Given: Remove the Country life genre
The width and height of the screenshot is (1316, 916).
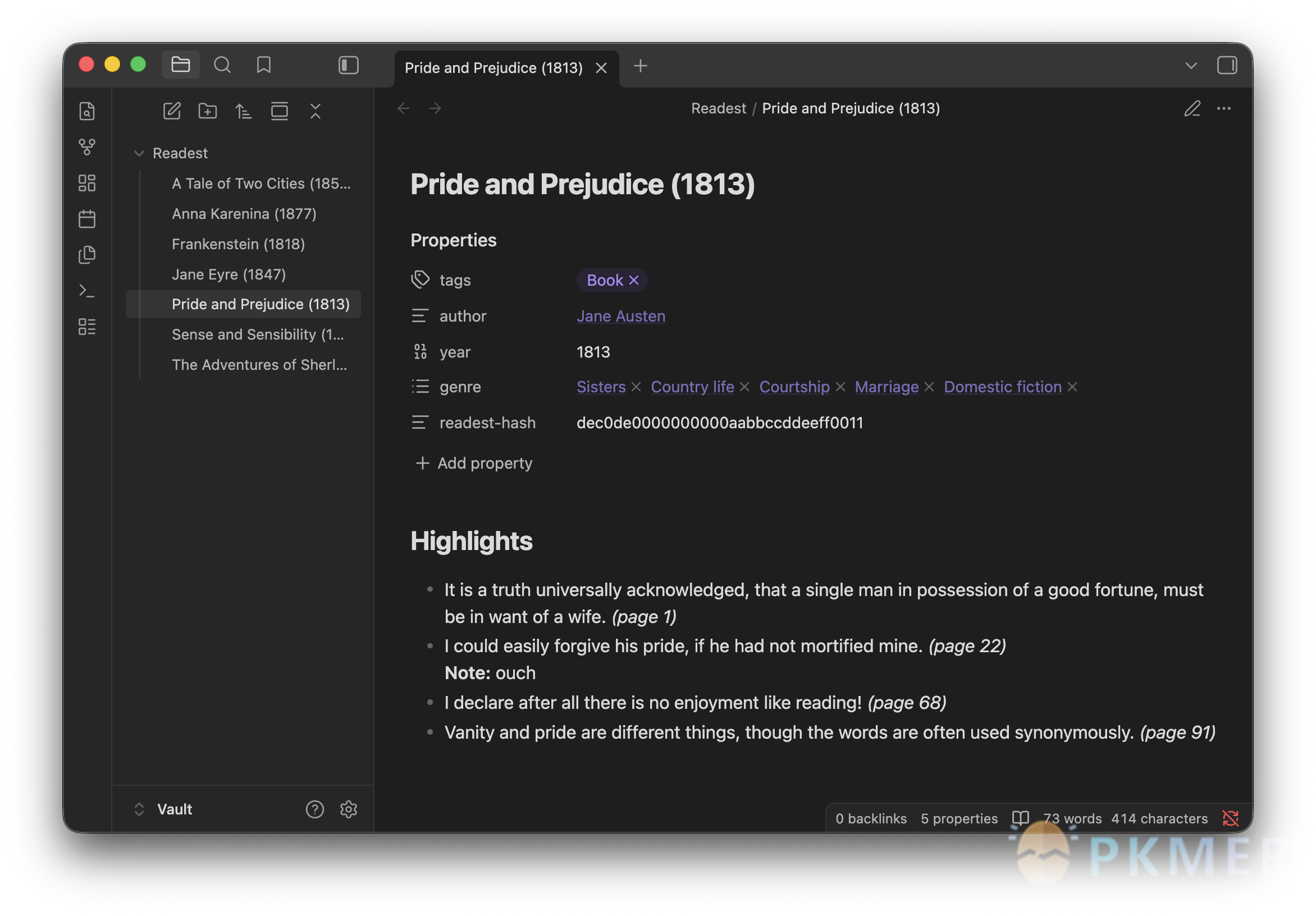Looking at the screenshot, I should tap(744, 387).
